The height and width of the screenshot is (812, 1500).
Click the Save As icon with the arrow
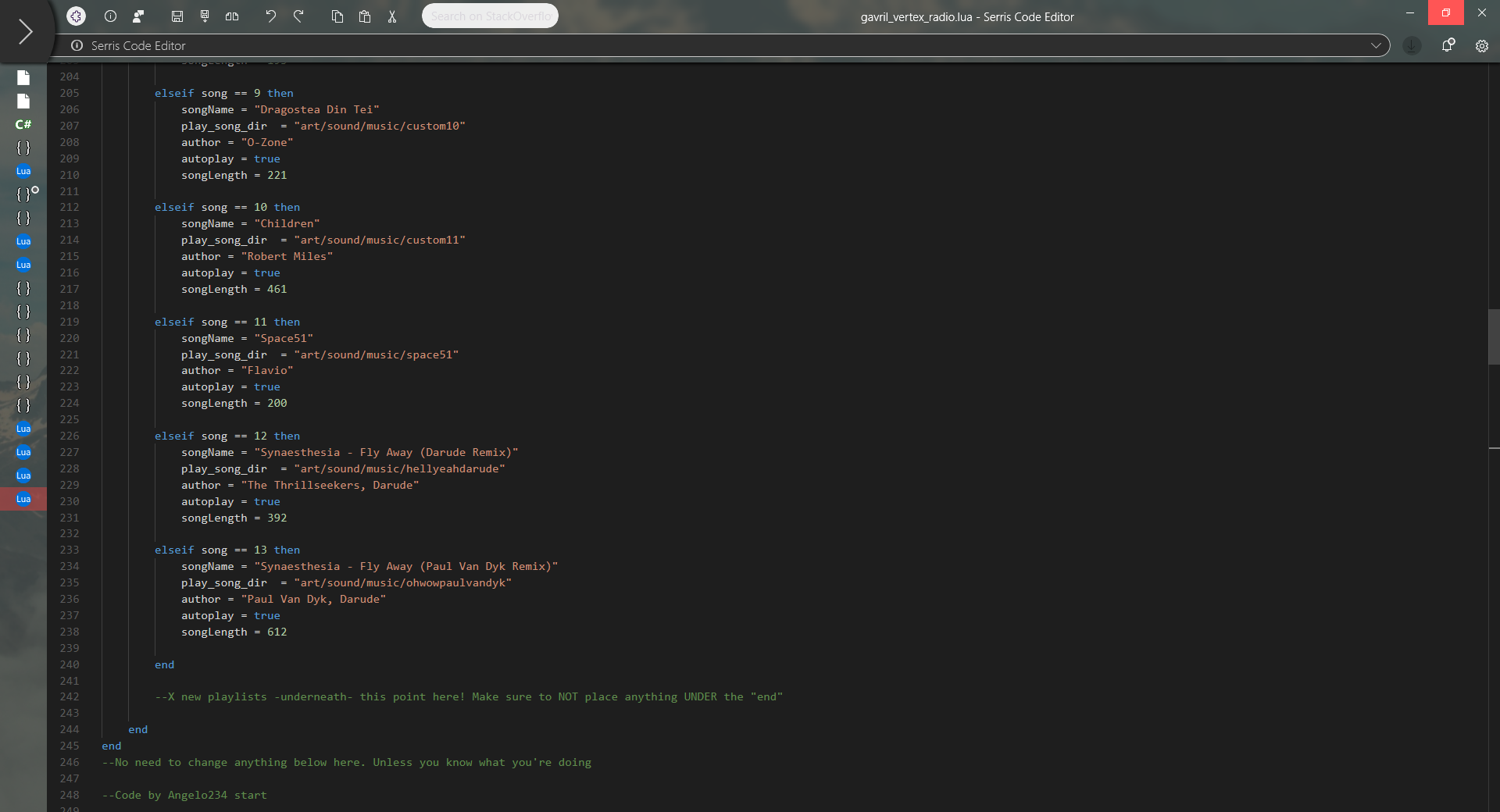click(205, 16)
